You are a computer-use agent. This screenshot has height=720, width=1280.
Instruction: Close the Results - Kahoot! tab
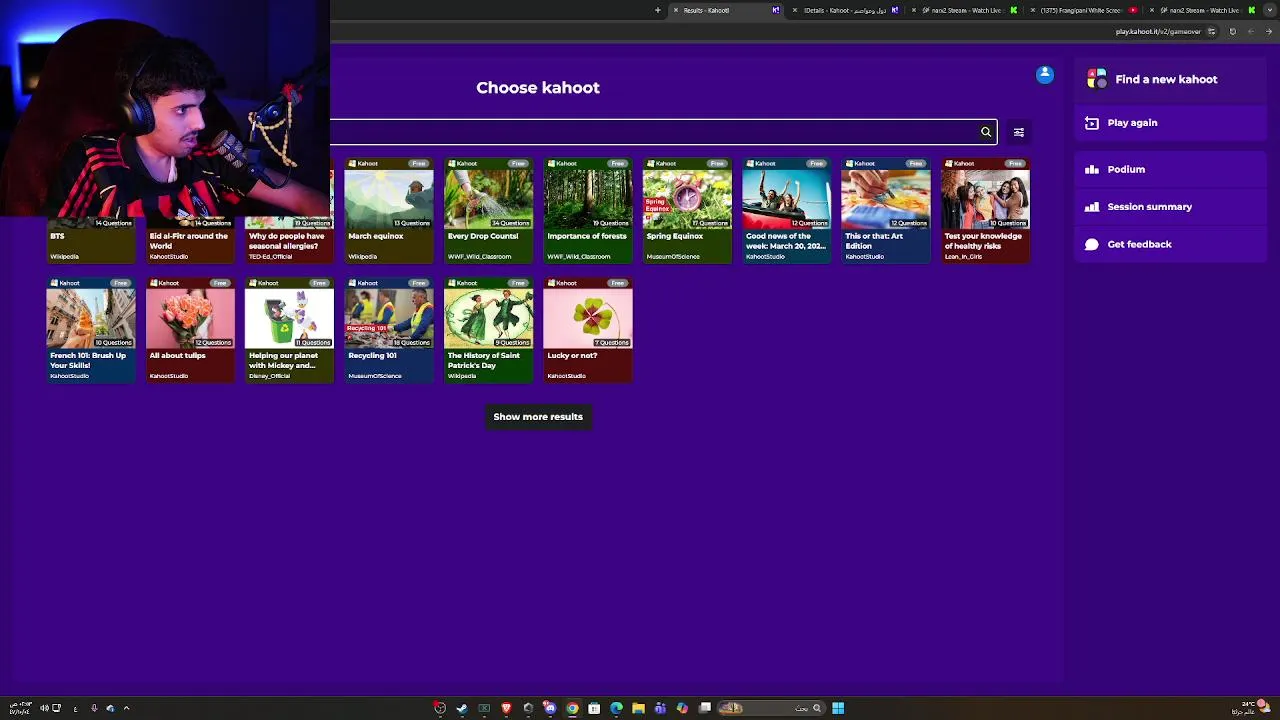pos(676,10)
